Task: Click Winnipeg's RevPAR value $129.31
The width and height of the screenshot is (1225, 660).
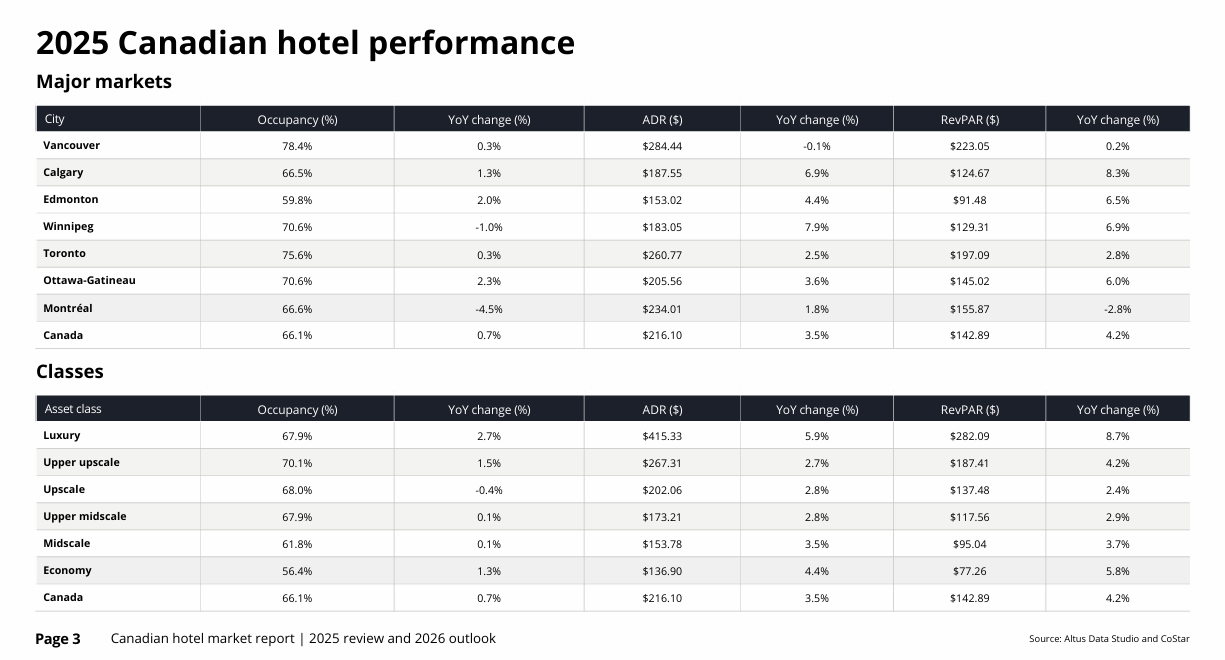Action: [x=969, y=227]
